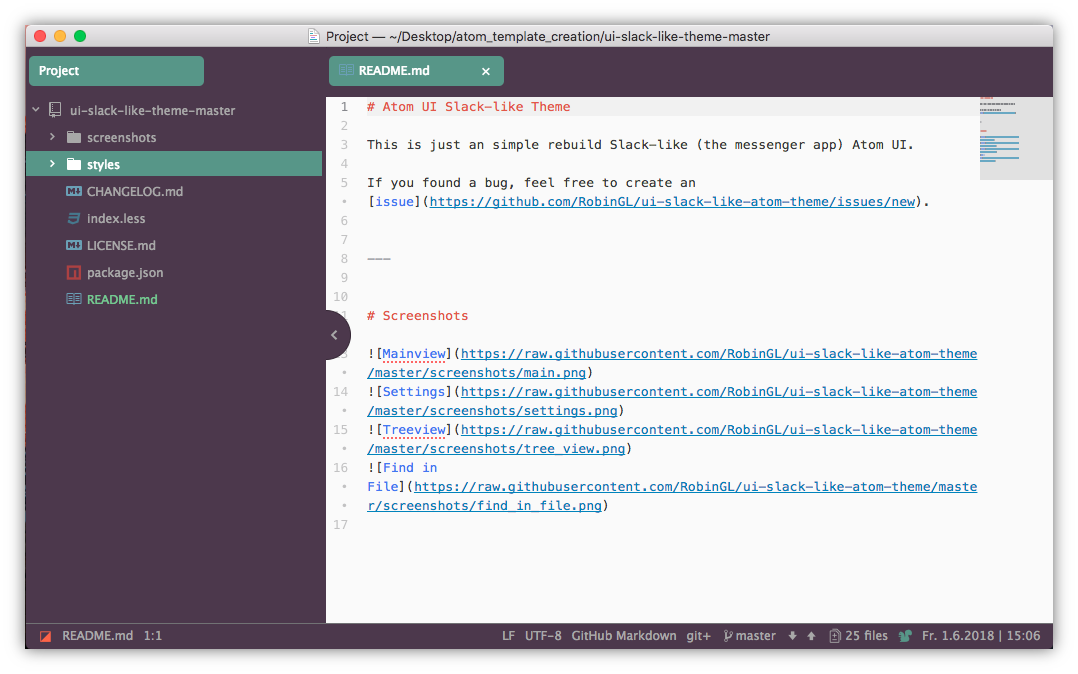Change UTF-8 encoding selector
1078x674 pixels.
pyautogui.click(x=542, y=635)
